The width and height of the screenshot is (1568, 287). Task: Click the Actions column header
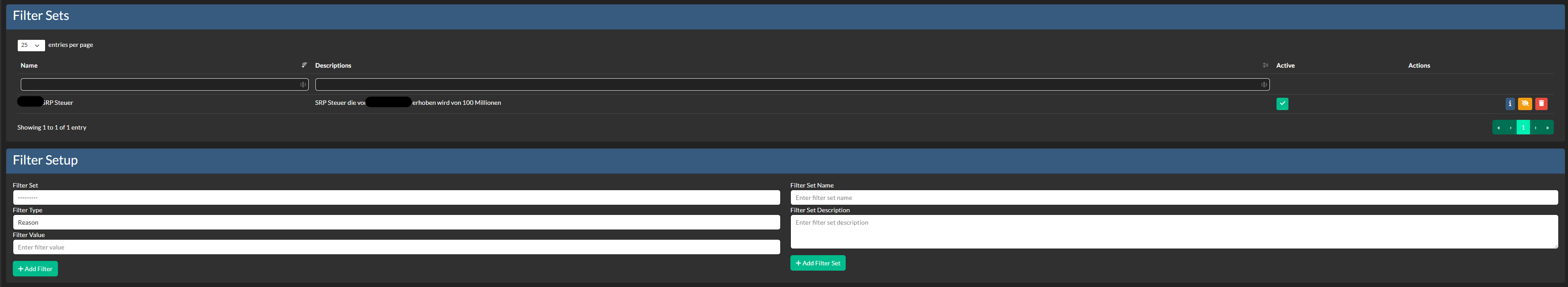[1419, 65]
